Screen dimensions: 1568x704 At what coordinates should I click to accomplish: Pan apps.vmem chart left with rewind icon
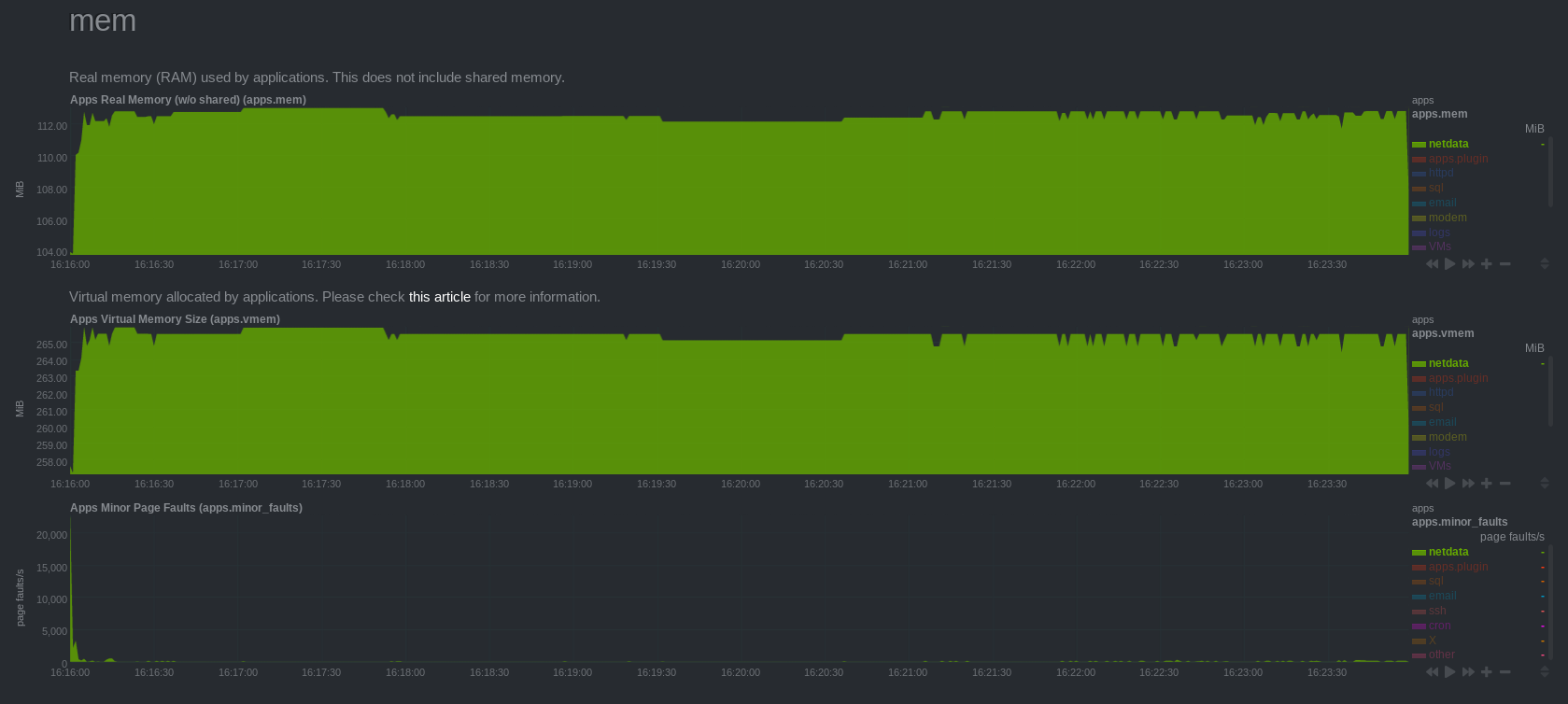click(x=1432, y=484)
